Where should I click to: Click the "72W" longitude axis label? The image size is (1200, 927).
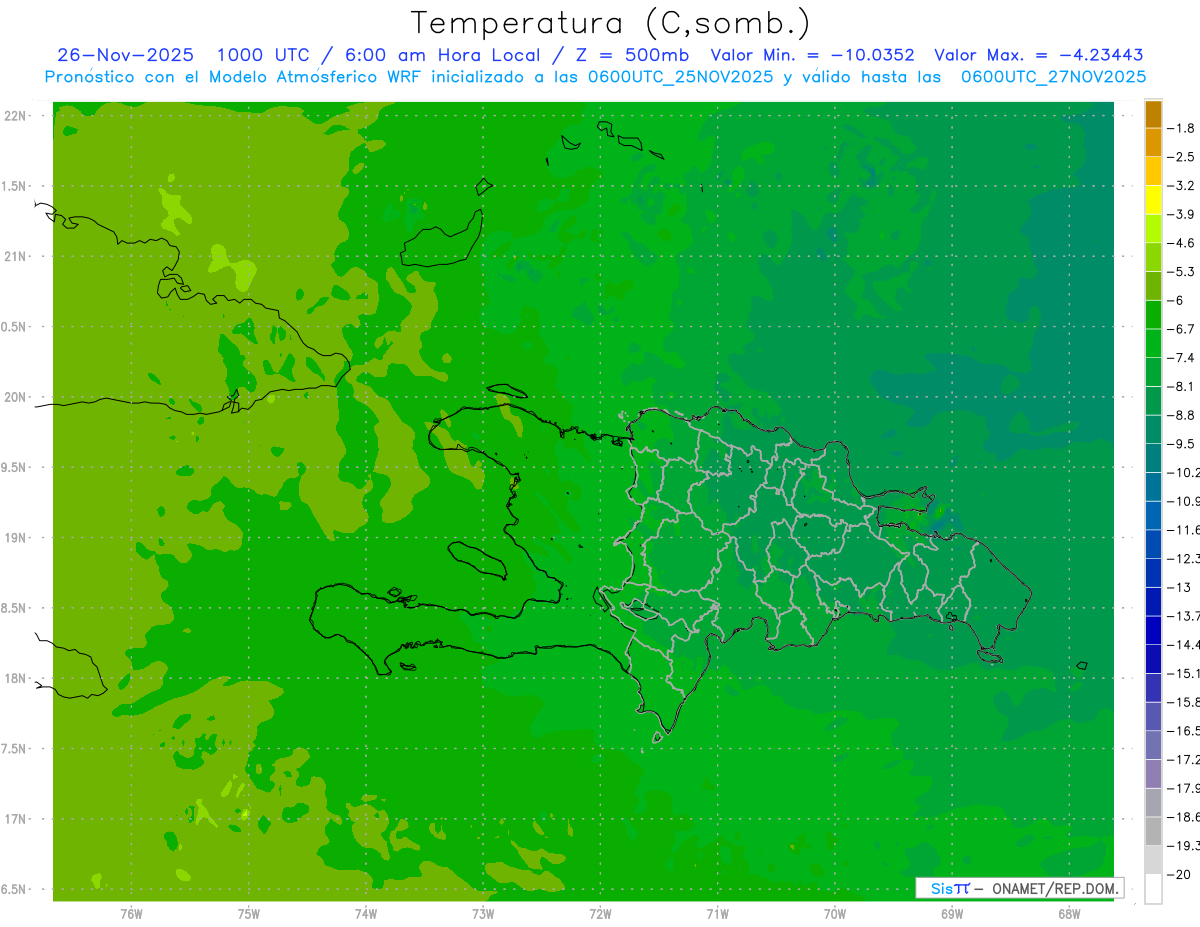pos(600,914)
